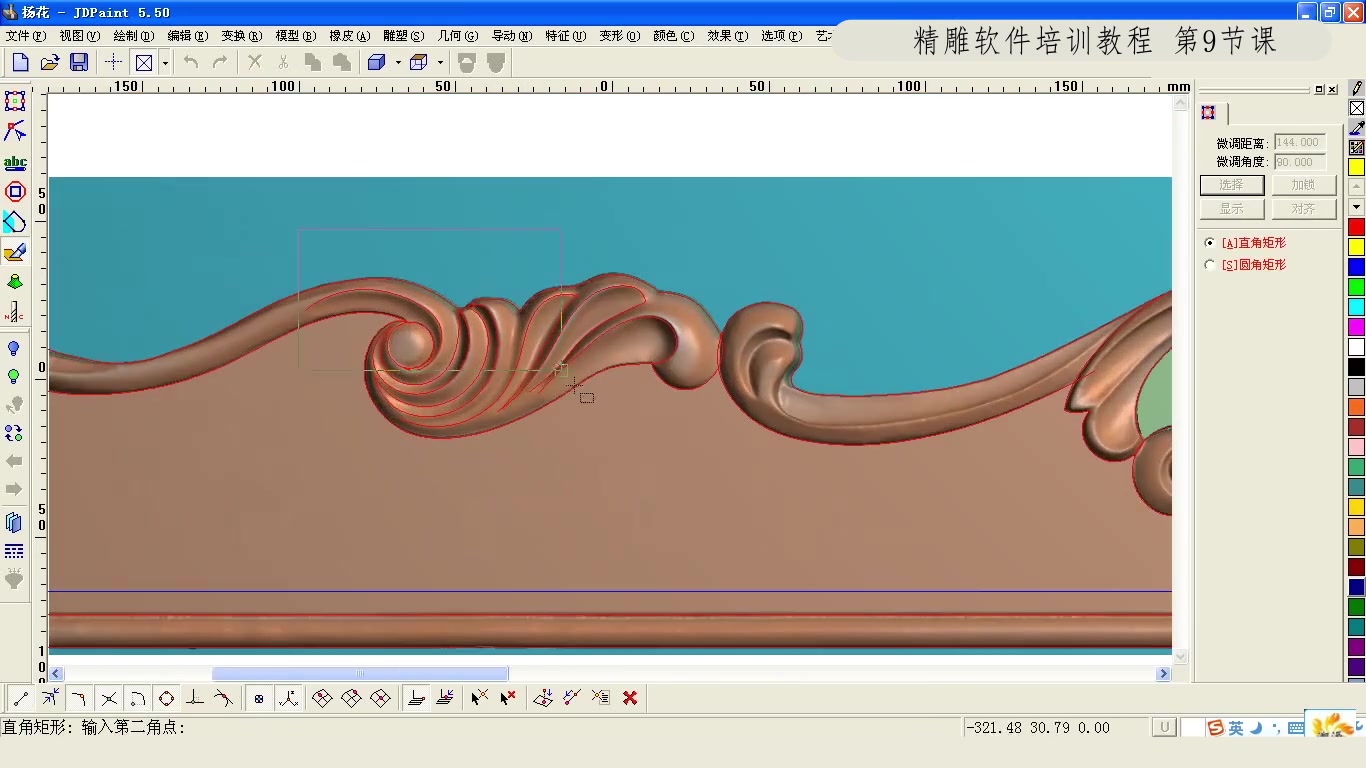Click the blue solid cube view icon
This screenshot has width=1366, height=768.
[x=377, y=62]
